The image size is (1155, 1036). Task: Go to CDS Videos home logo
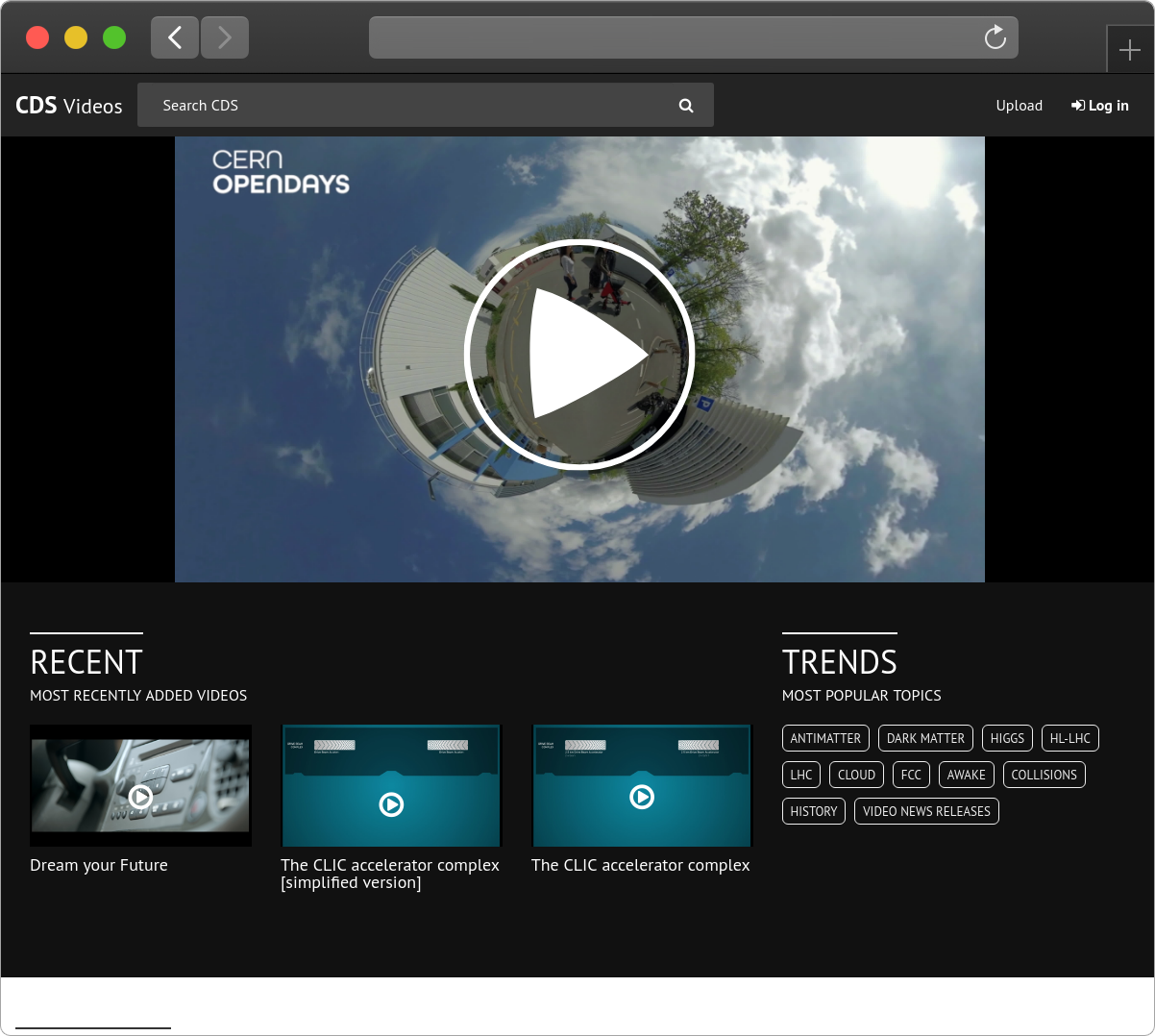click(69, 106)
